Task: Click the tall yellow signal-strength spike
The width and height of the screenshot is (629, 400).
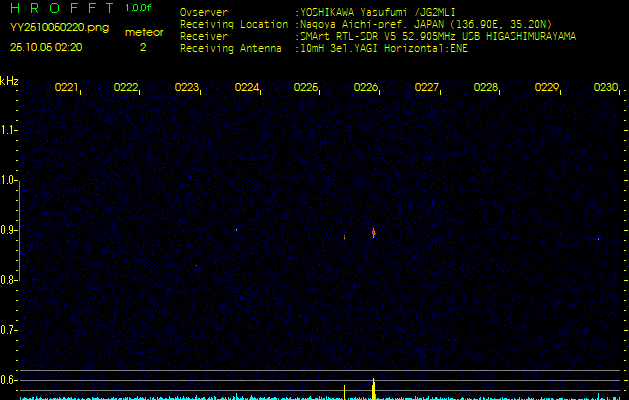Action: 373,389
